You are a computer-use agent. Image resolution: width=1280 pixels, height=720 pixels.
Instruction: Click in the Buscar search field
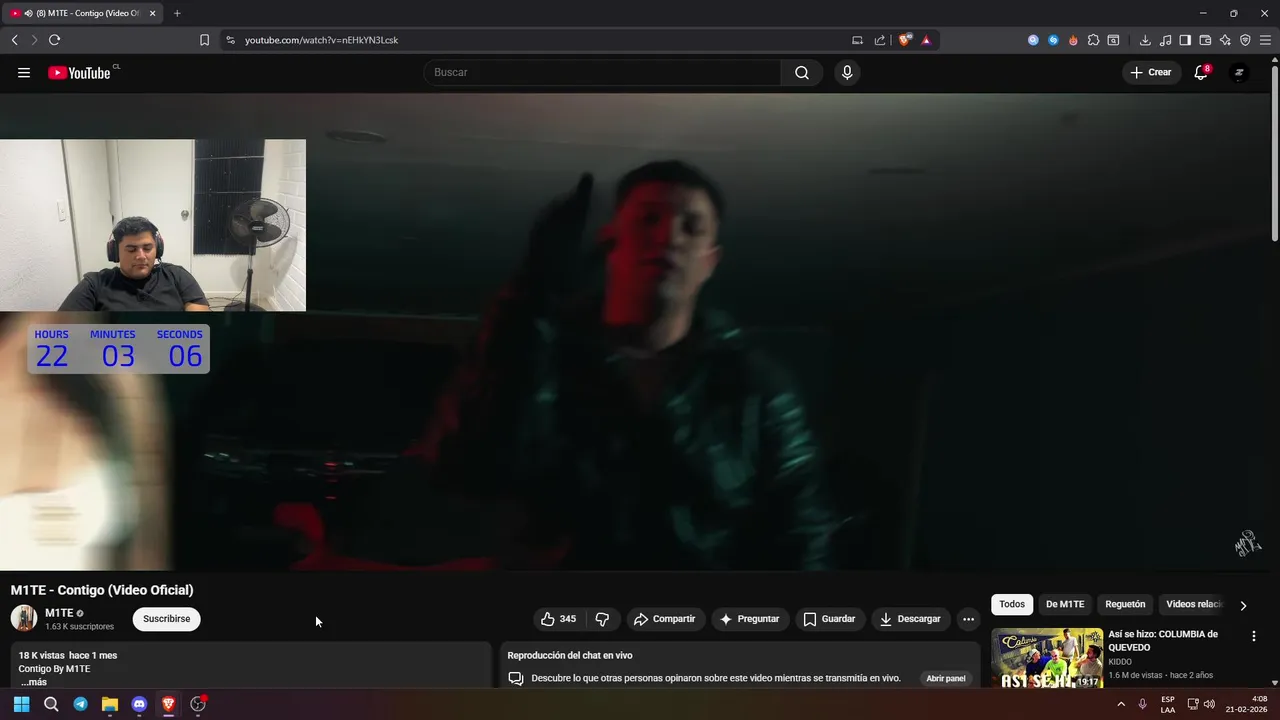tap(602, 72)
